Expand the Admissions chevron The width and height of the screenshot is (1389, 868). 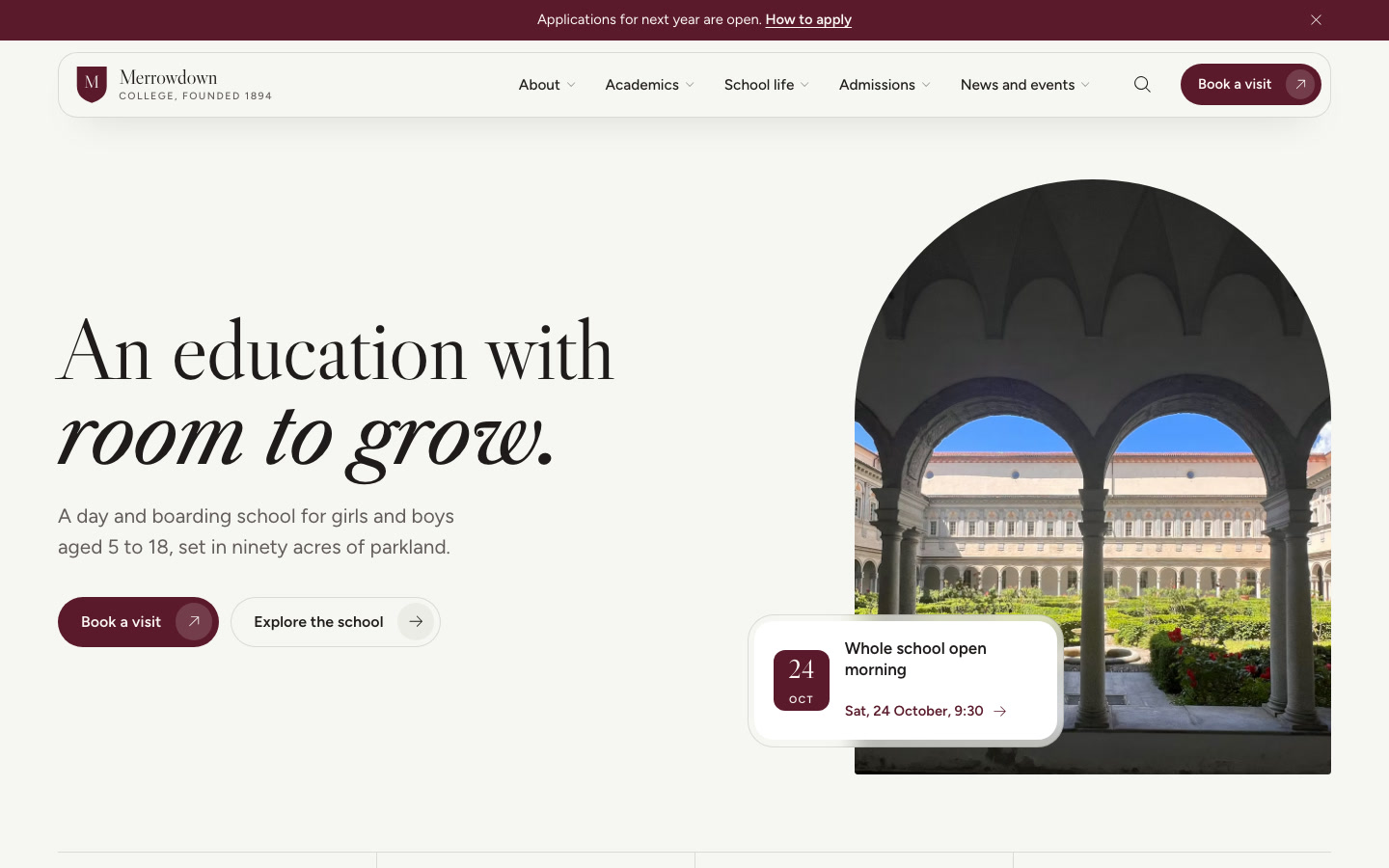pos(926,85)
